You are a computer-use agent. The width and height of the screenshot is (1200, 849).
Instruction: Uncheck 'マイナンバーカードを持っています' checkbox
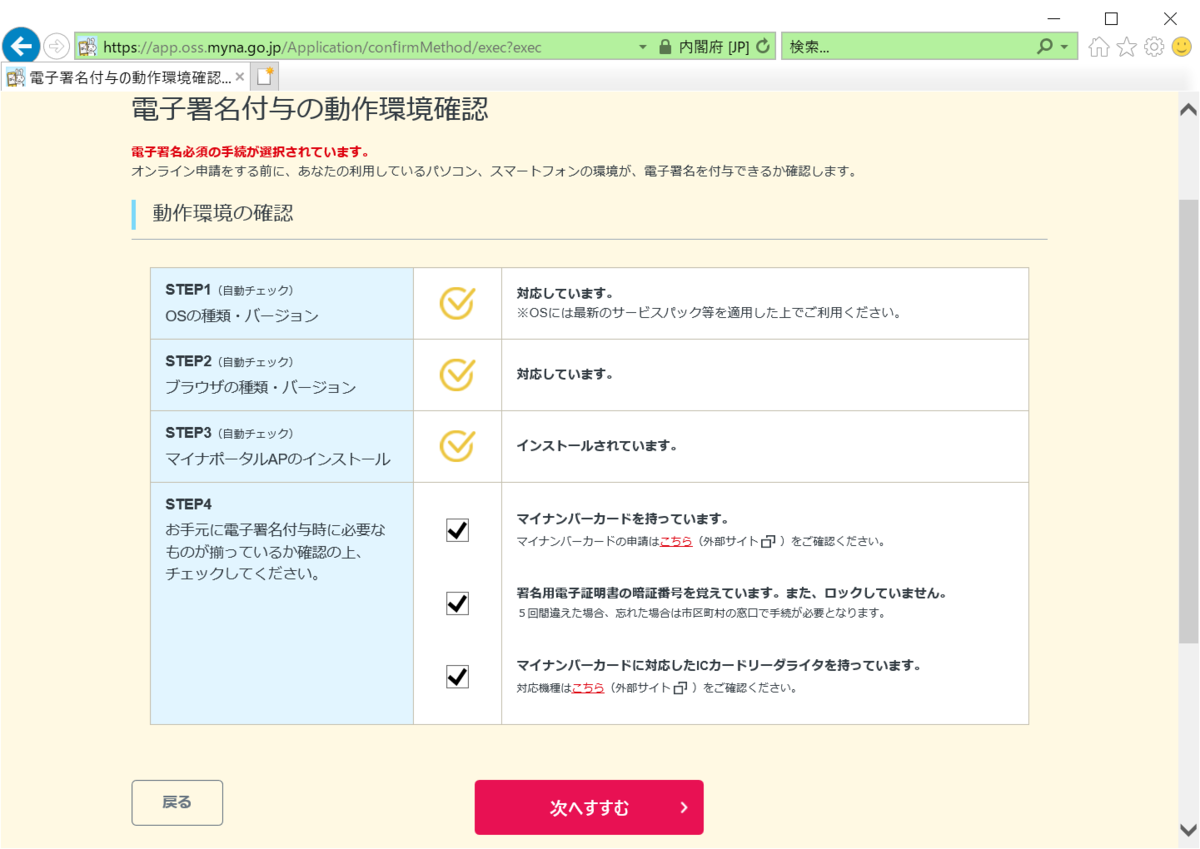click(457, 530)
